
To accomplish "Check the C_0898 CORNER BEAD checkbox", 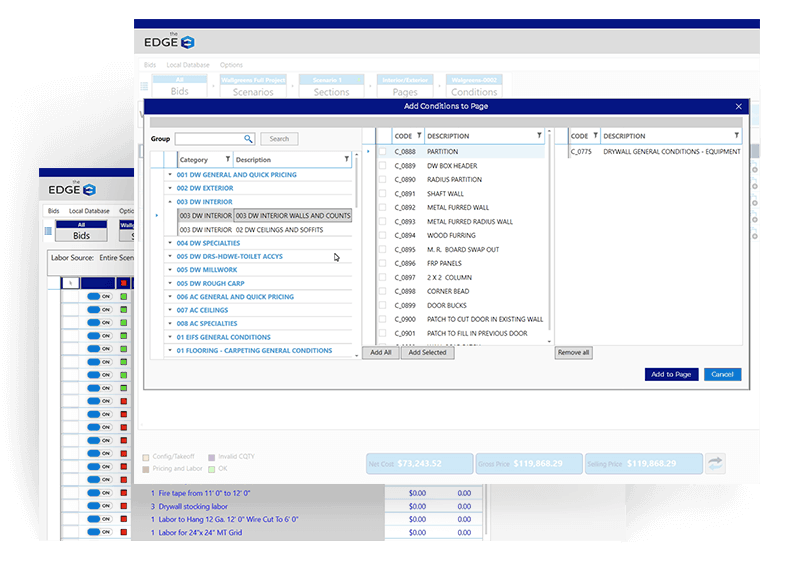I will pos(382,291).
